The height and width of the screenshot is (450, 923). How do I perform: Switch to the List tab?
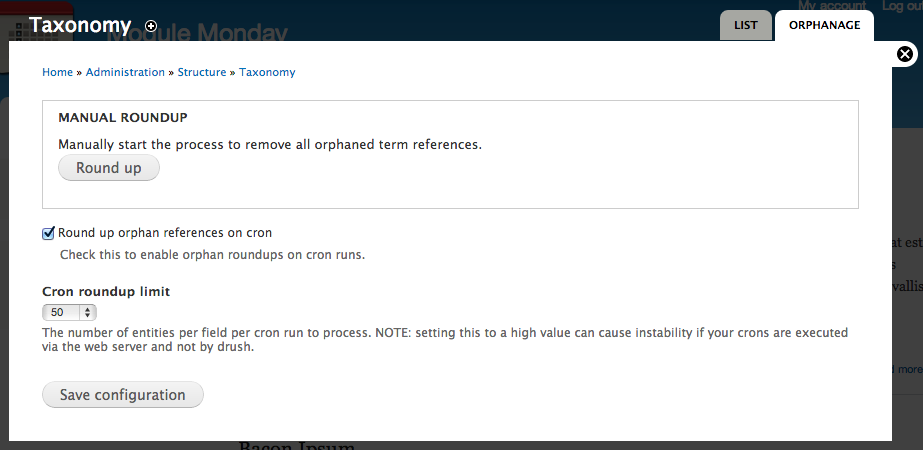tap(745, 25)
